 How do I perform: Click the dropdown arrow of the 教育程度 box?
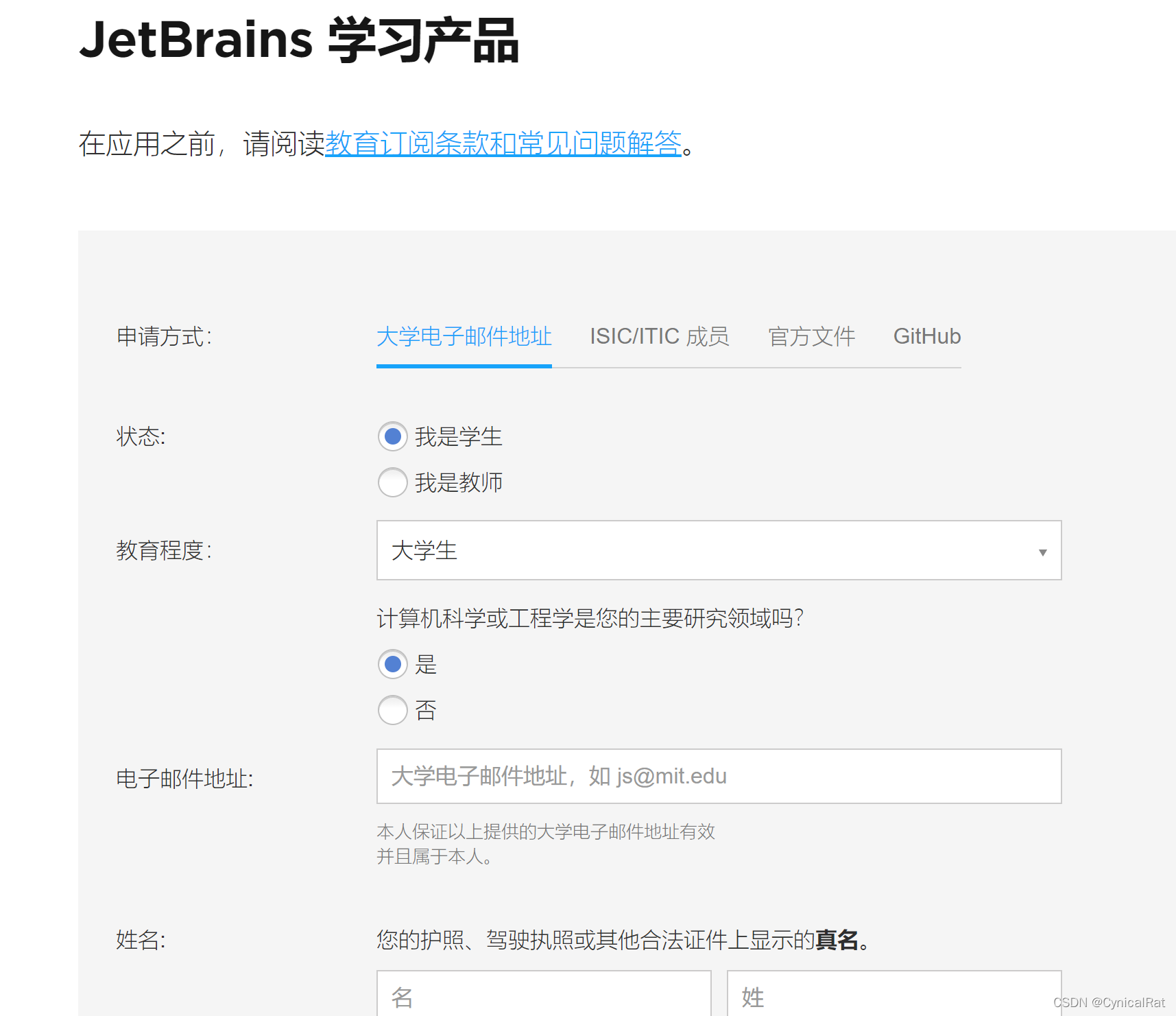click(x=1042, y=552)
